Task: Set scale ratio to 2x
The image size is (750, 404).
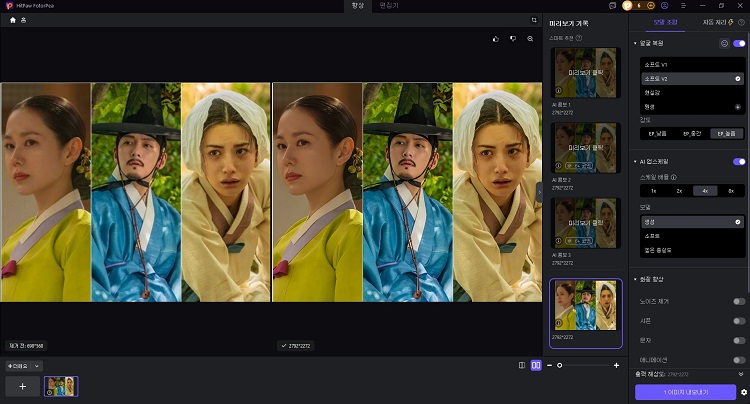Action: pos(679,191)
